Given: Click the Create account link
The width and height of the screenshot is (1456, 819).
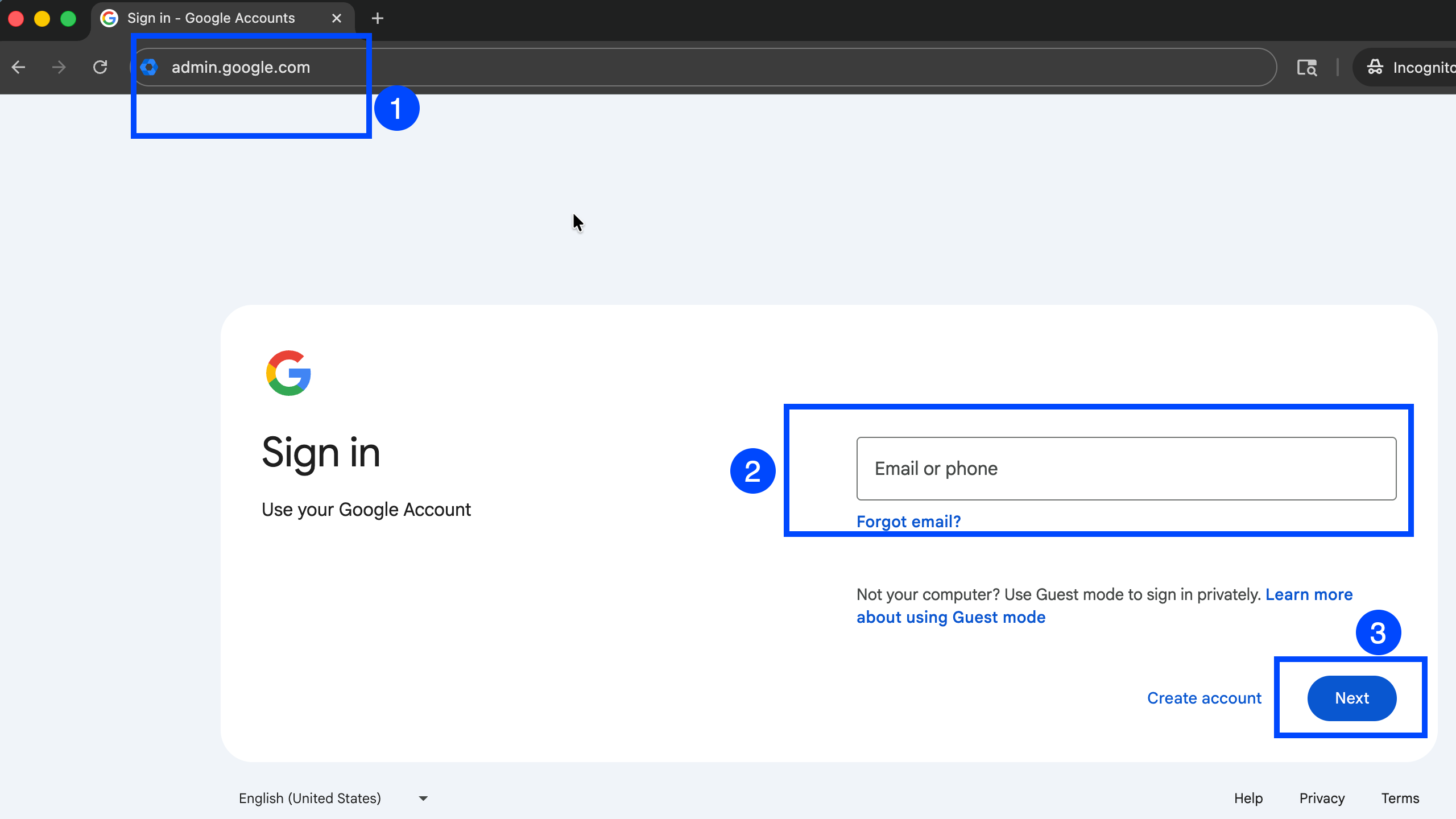Looking at the screenshot, I should (x=1204, y=698).
